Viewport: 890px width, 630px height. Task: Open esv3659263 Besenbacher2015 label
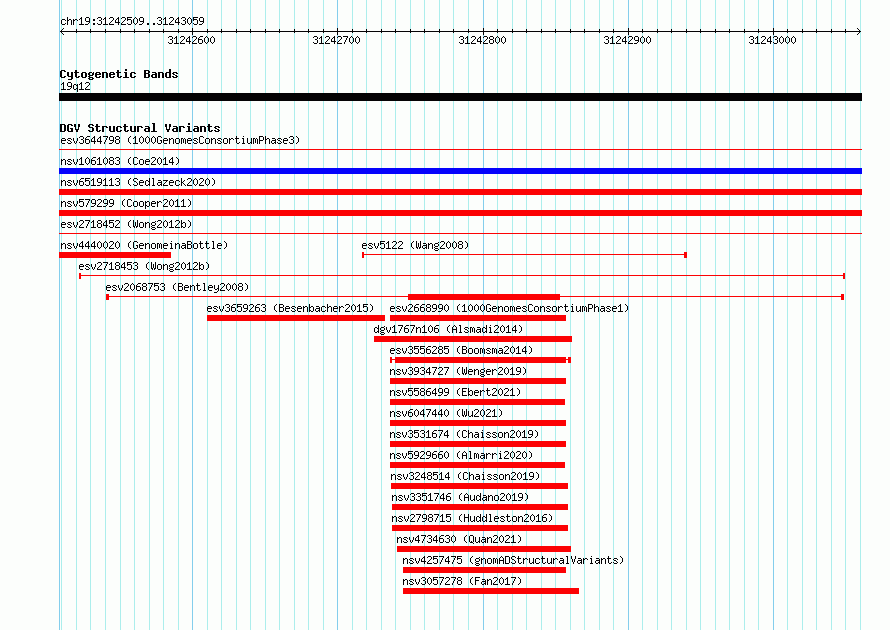point(290,308)
